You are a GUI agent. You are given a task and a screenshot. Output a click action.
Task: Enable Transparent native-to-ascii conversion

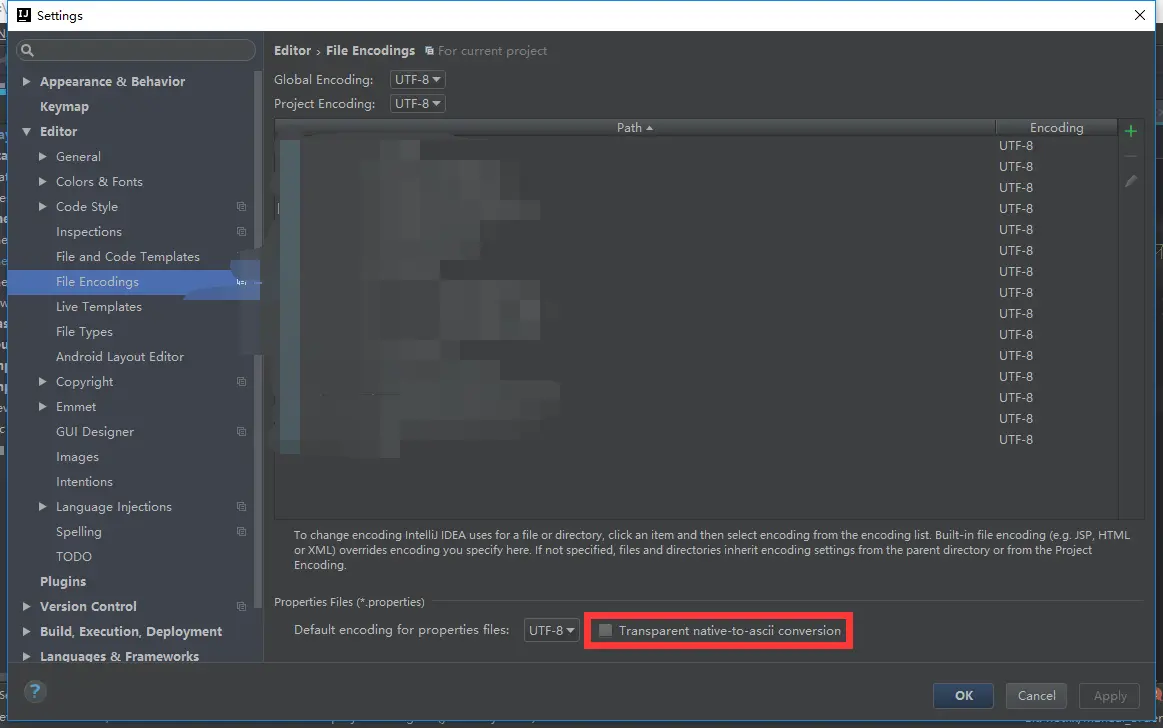(x=605, y=630)
